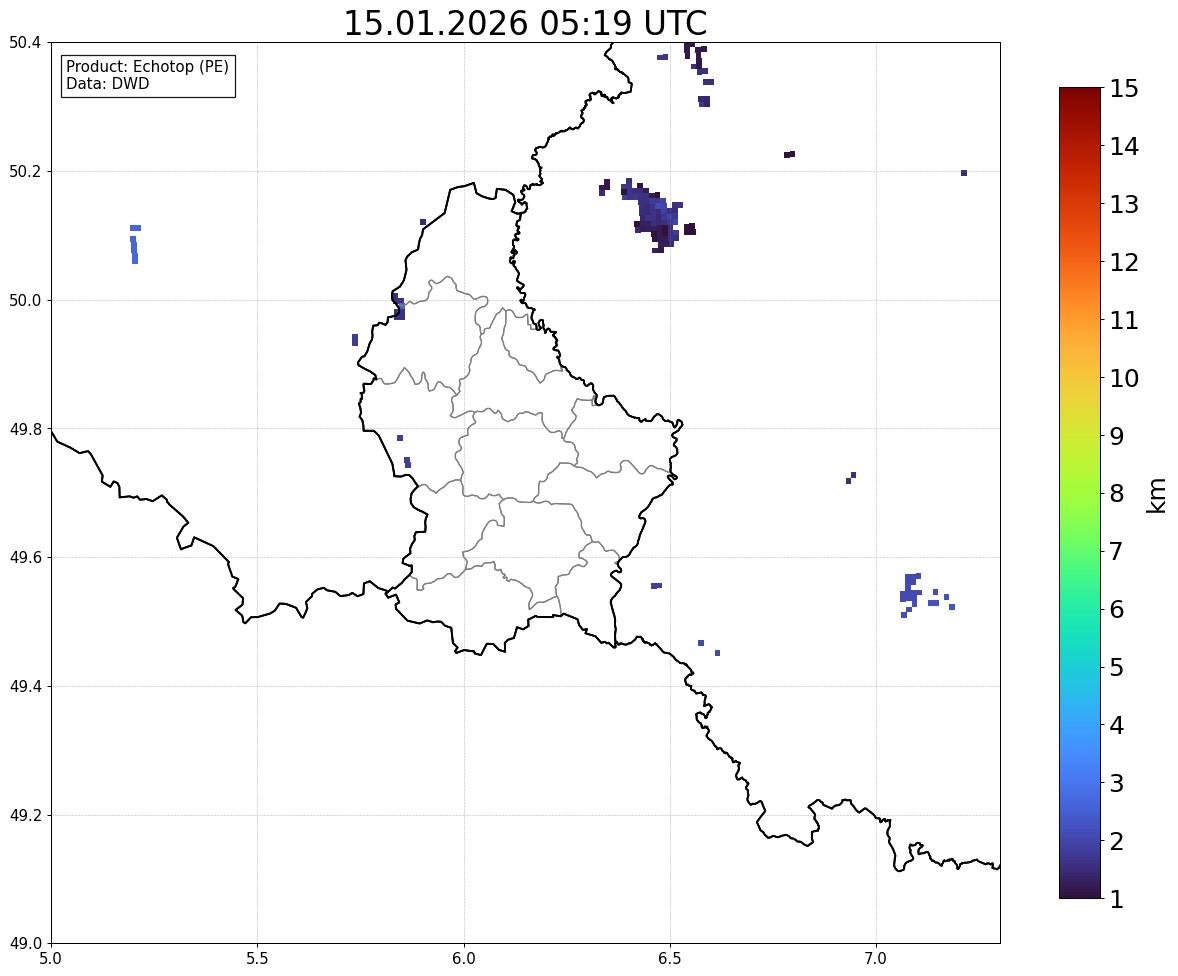Screen dimensions: 1178x976
Task: Click the x-axis tick label 6.0
Action: tap(464, 959)
